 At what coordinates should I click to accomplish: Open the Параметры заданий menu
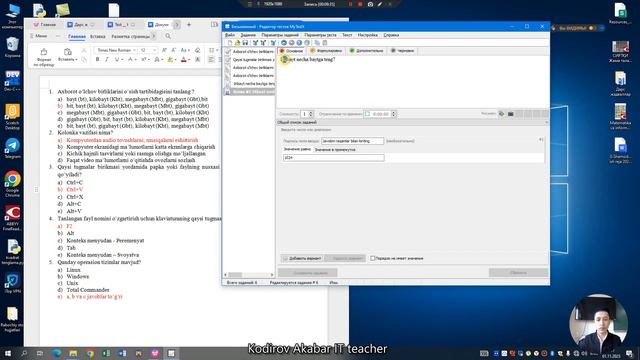coord(280,35)
